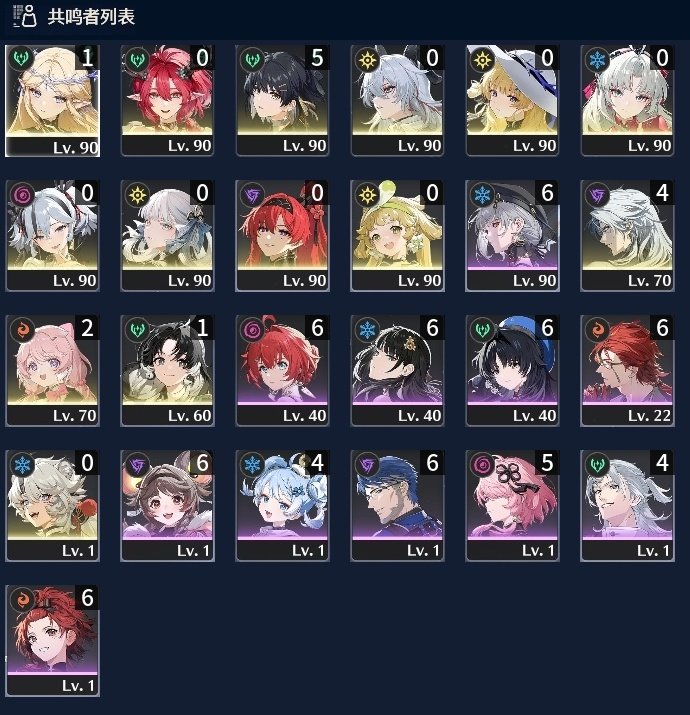Click the fire icon on pink-haired Lv. 70 girl
This screenshot has width=690, height=715.
[22, 330]
